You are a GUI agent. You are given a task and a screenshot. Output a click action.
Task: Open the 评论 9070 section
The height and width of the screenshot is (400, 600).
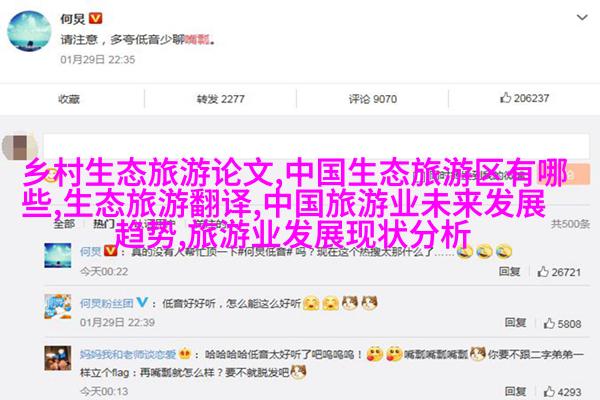tap(372, 99)
